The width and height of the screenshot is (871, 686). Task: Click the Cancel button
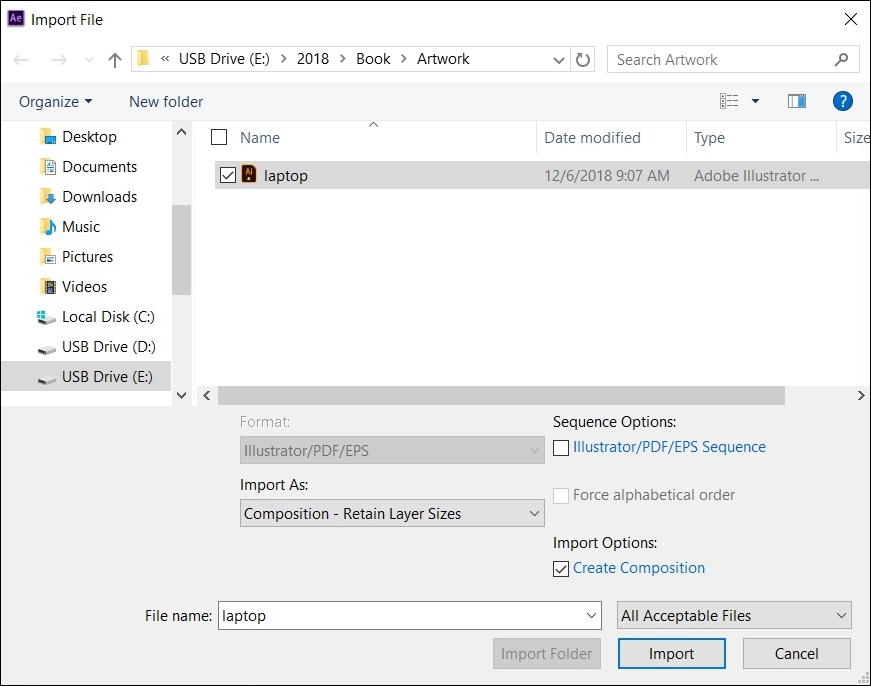pos(797,654)
